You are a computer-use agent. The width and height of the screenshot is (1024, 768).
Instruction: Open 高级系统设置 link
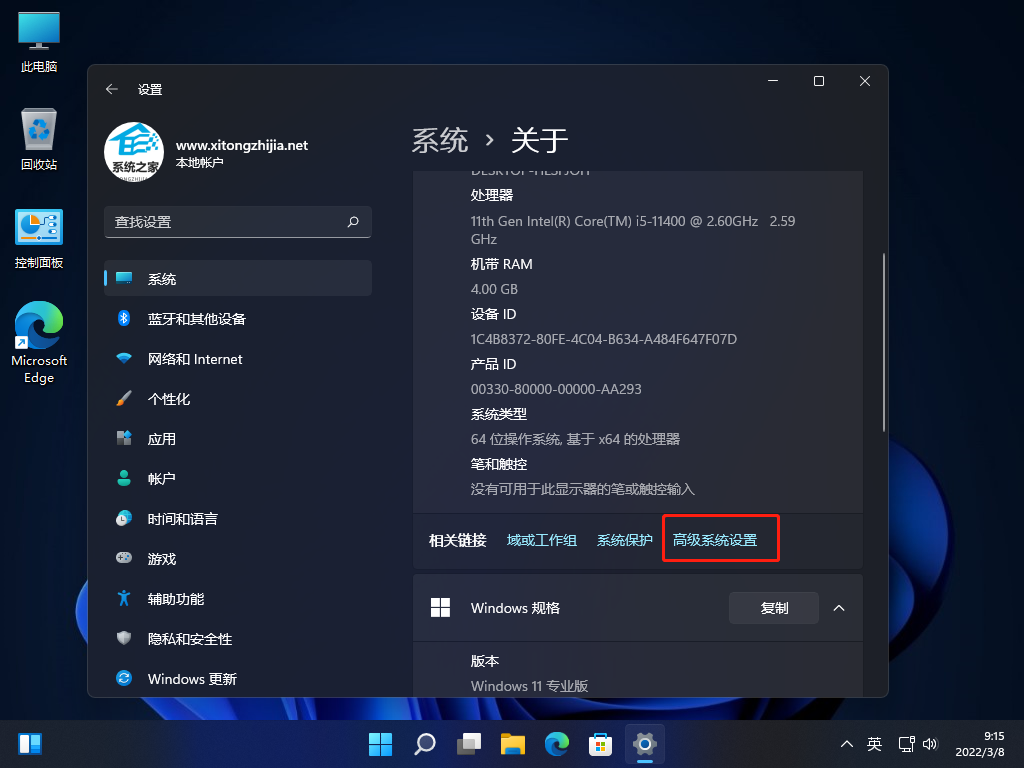coord(719,538)
